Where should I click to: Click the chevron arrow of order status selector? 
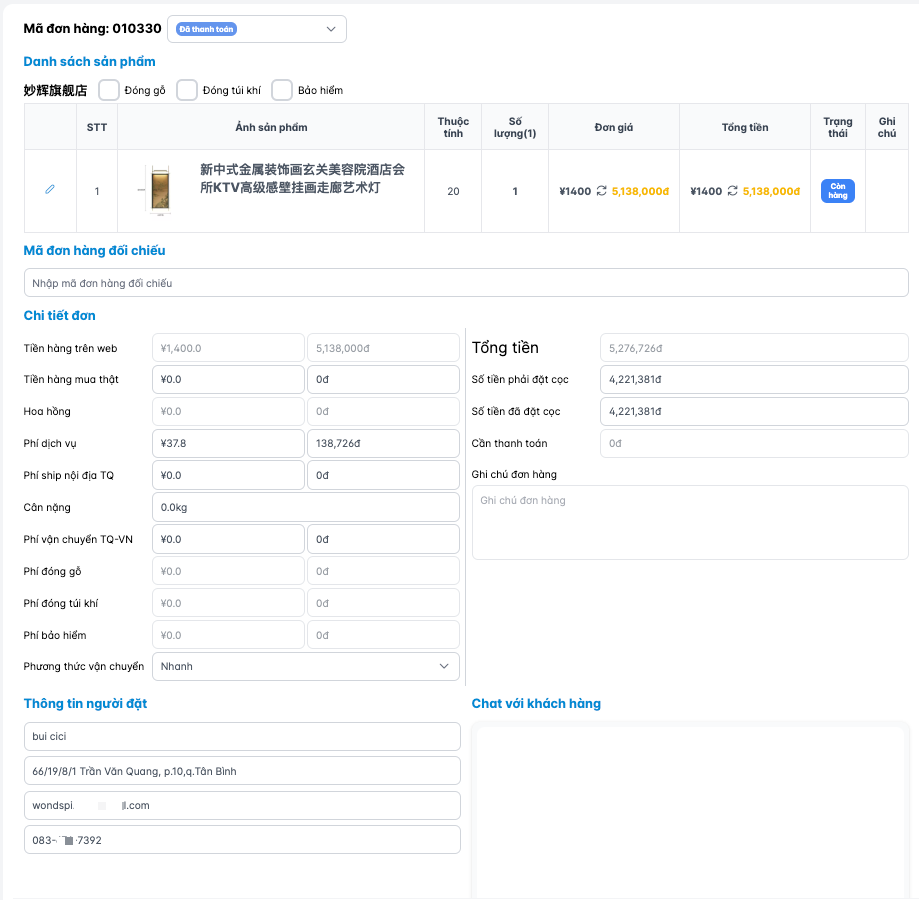pos(332,29)
